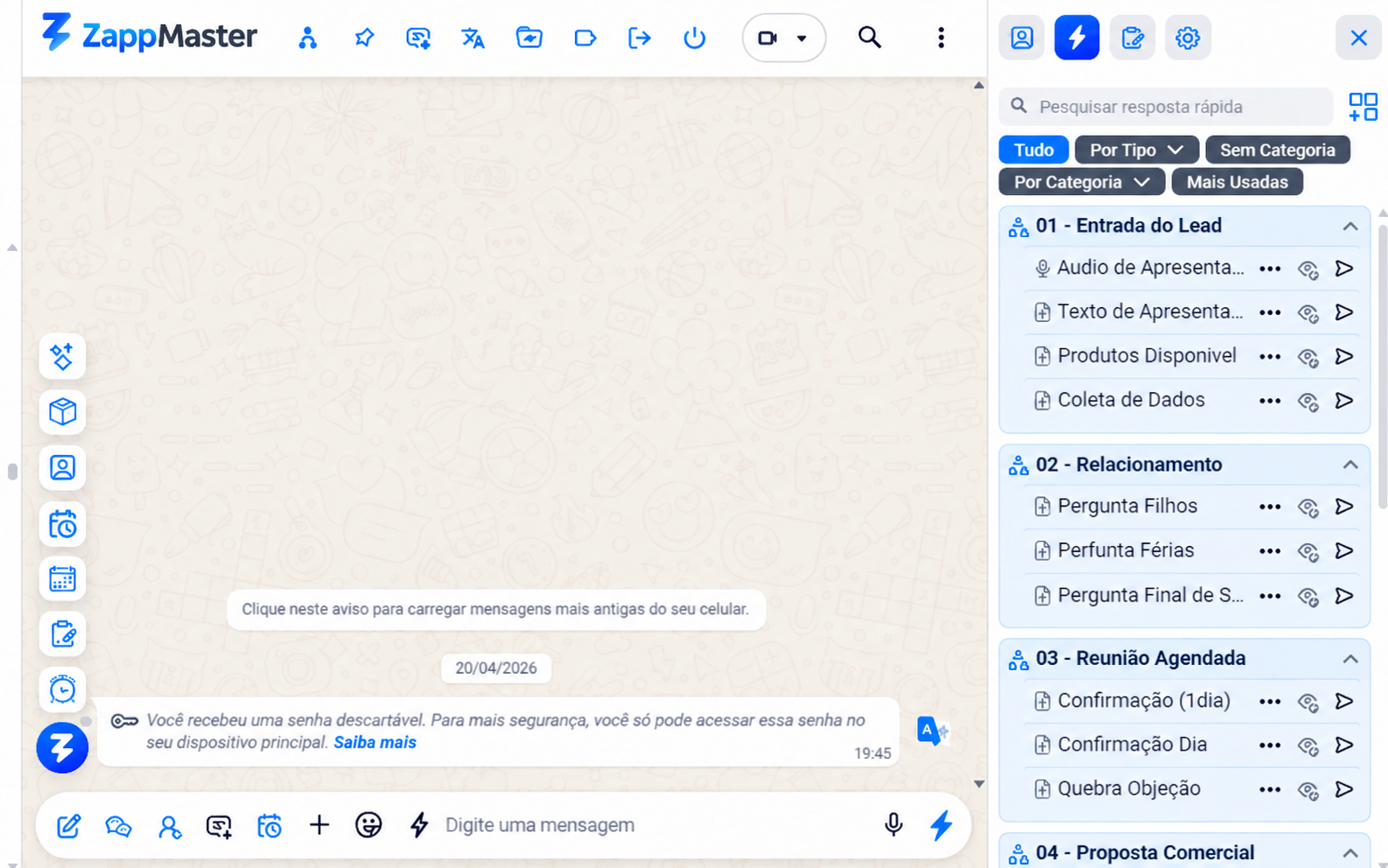Send the Pergunta Filhos reply
1388x868 pixels.
click(x=1344, y=507)
